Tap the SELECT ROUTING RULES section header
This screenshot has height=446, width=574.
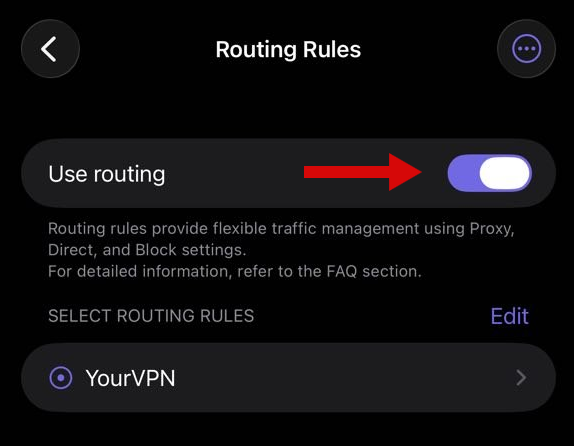click(x=151, y=316)
